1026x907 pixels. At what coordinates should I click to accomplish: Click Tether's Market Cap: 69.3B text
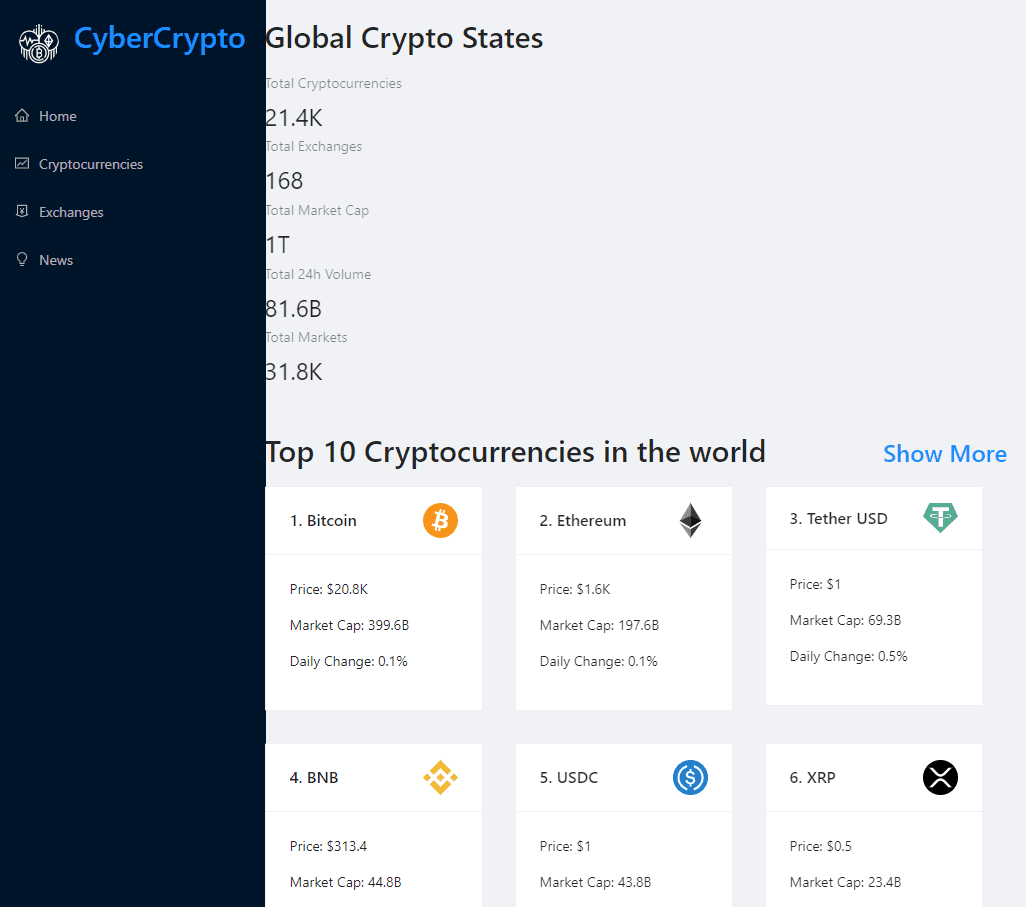tap(845, 620)
